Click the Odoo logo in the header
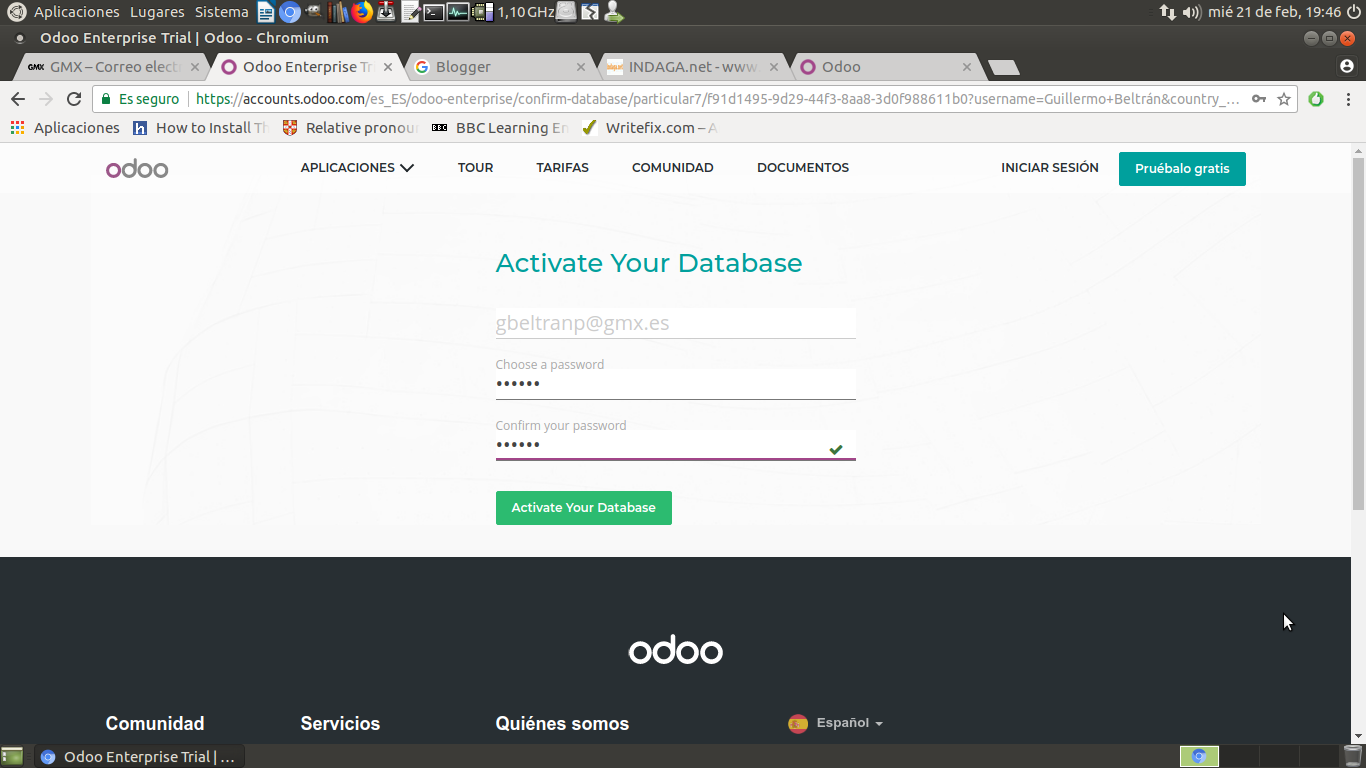This screenshot has height=768, width=1366. 137,168
